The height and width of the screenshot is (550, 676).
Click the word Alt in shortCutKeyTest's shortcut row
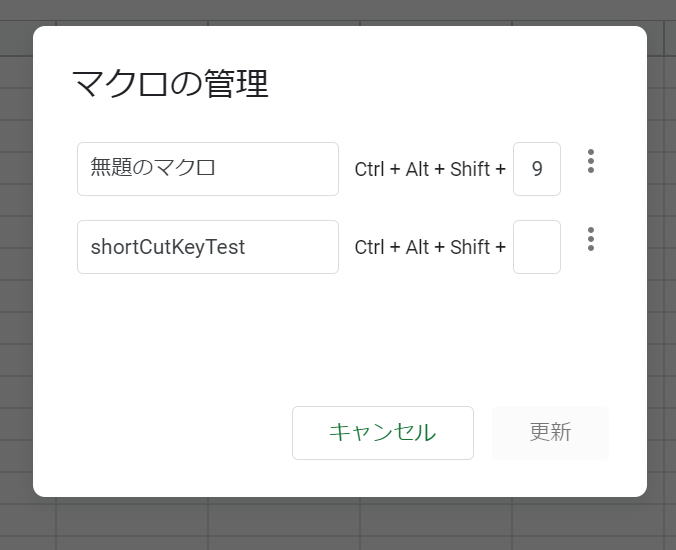click(x=417, y=247)
